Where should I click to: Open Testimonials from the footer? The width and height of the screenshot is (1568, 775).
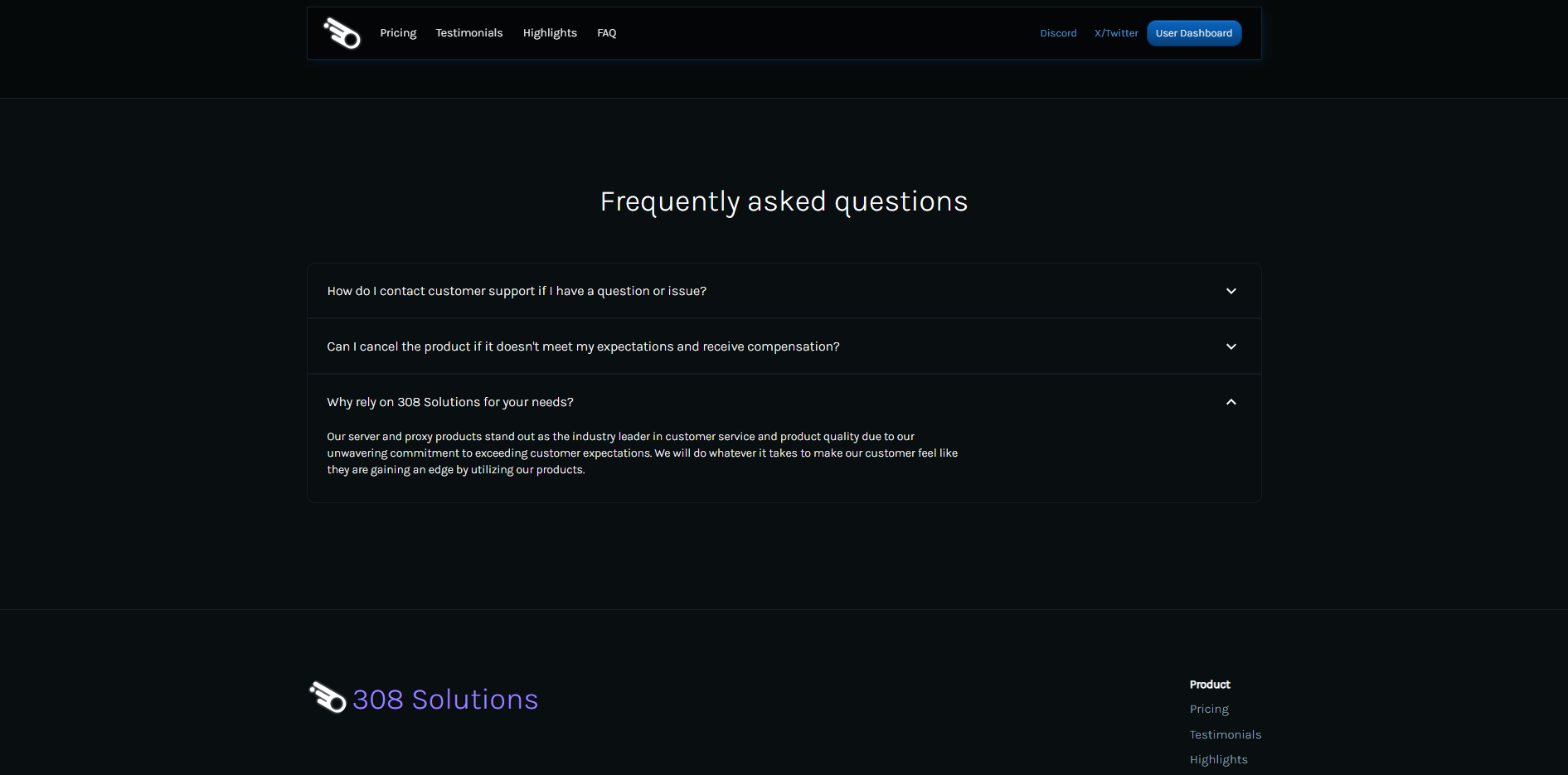[x=1226, y=734]
